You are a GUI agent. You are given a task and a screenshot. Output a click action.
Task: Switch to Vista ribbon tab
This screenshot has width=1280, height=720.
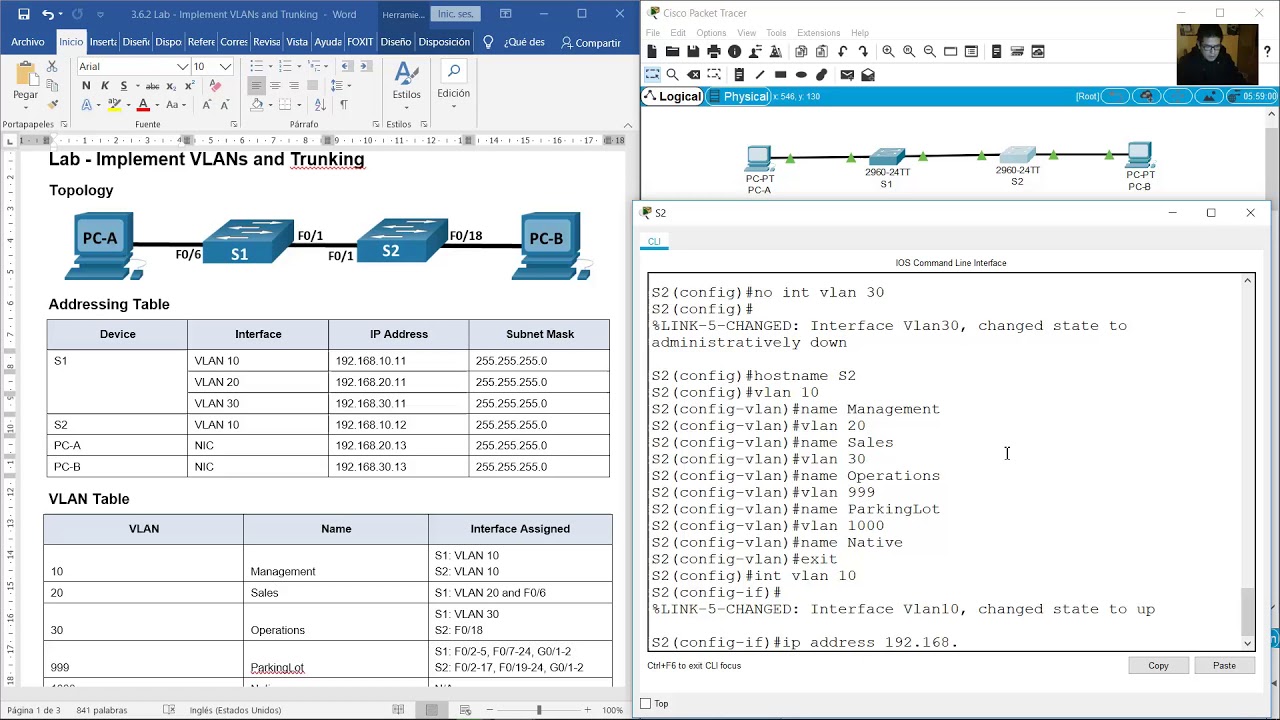297,42
